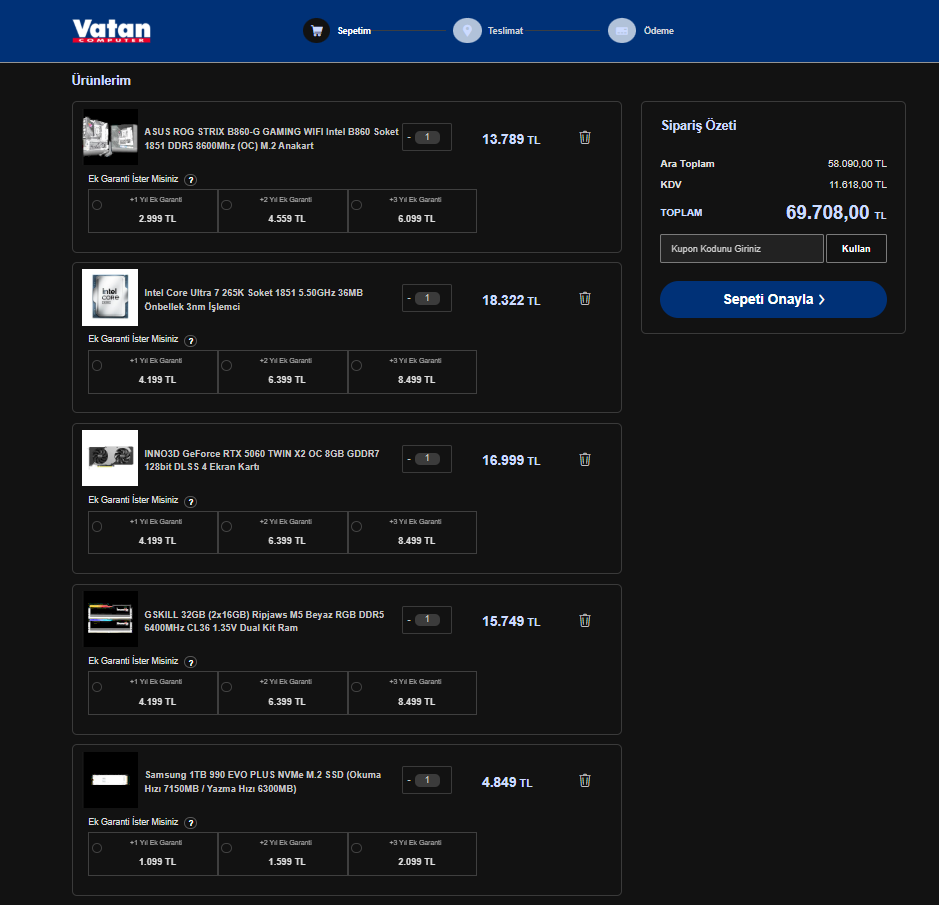Open the ASUS ROG STRIX B860-G product link
This screenshot has height=905, width=939.
(271, 138)
